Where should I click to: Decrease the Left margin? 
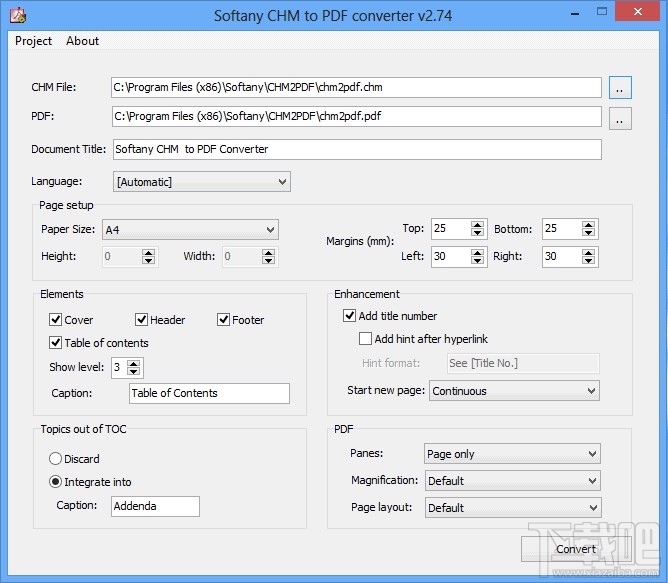click(x=477, y=260)
